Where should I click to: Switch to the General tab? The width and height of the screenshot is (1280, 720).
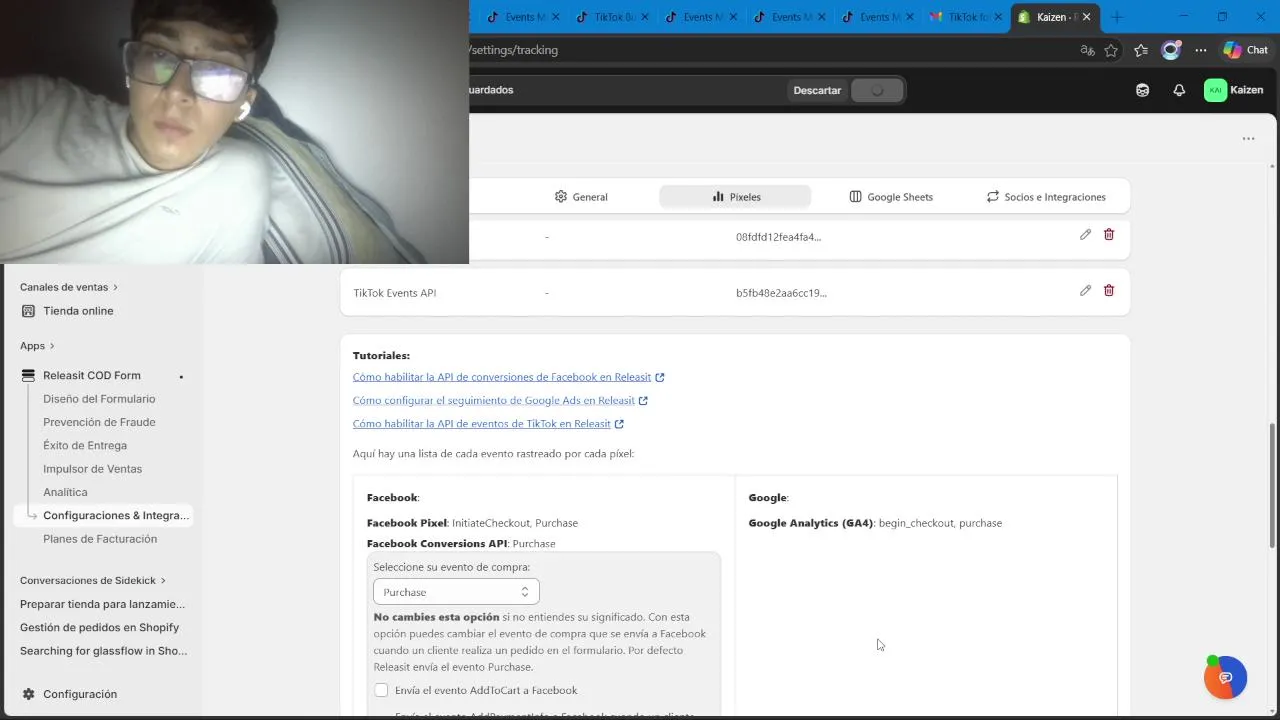[x=581, y=197]
